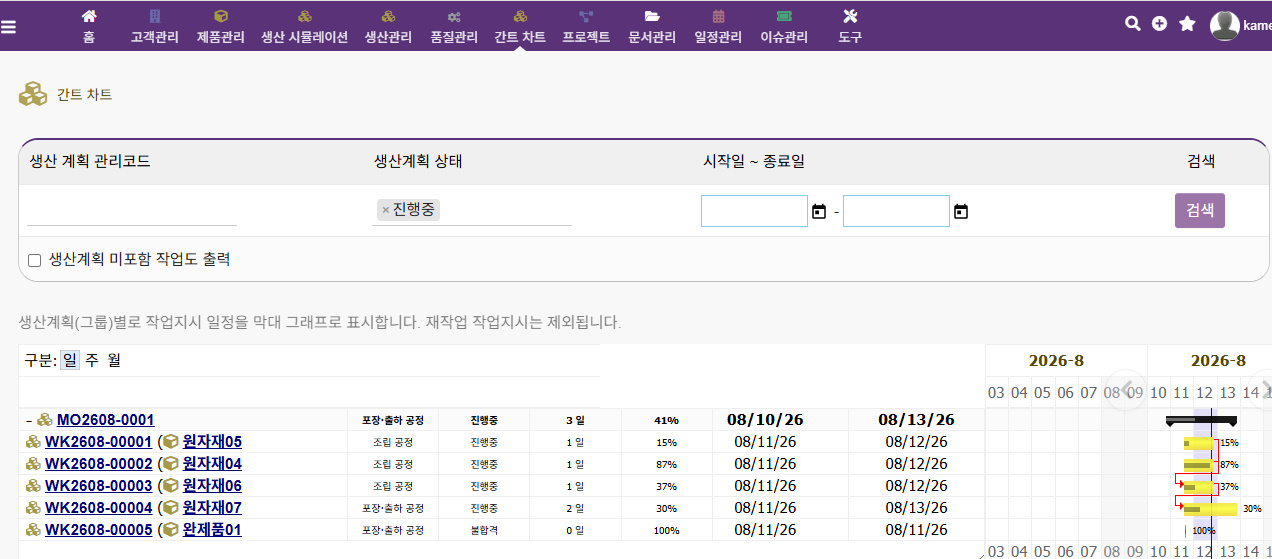Open 생산 시뮬레이션 menu
This screenshot has height=559, width=1272.
[x=304, y=27]
